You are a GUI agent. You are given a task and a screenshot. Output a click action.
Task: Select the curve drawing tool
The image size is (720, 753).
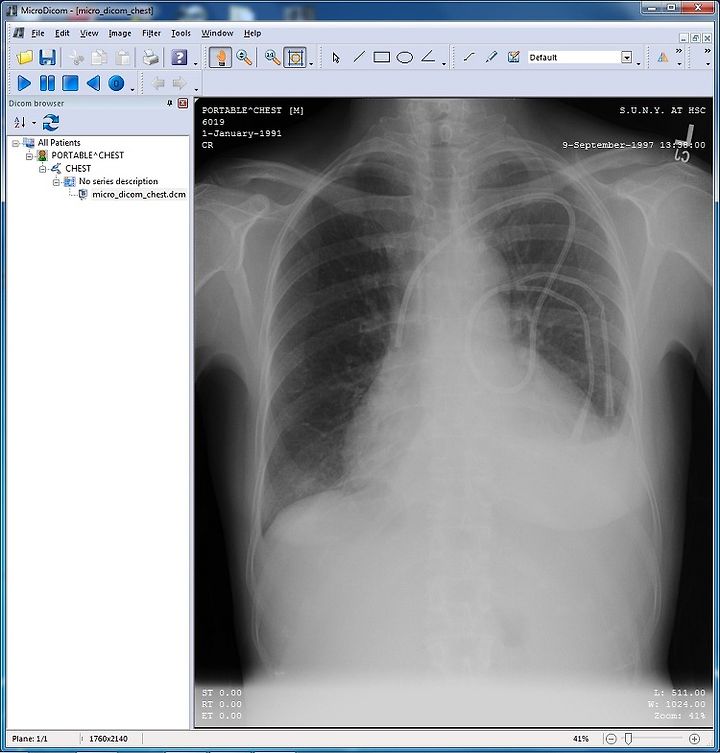469,57
